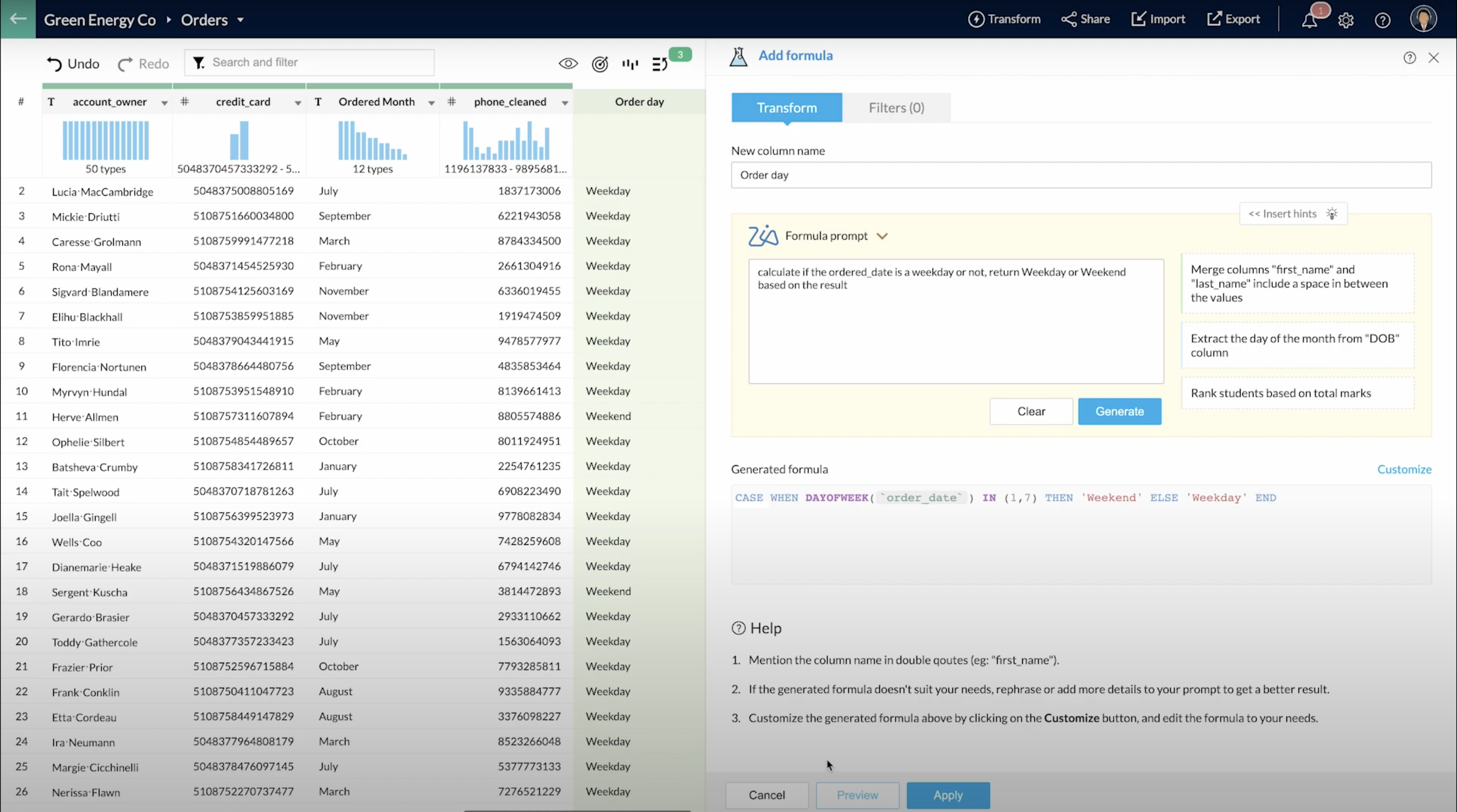Click the Insert hints lightbulb button

pos(1293,214)
